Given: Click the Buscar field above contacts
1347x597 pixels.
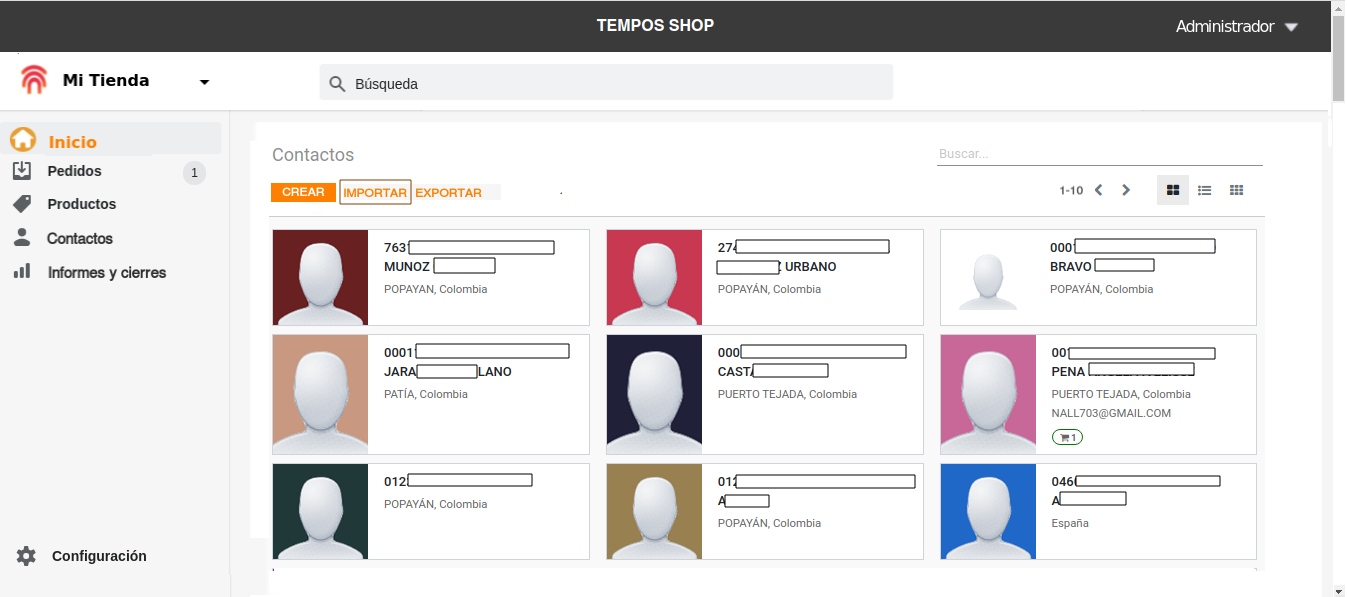Looking at the screenshot, I should coord(1098,154).
